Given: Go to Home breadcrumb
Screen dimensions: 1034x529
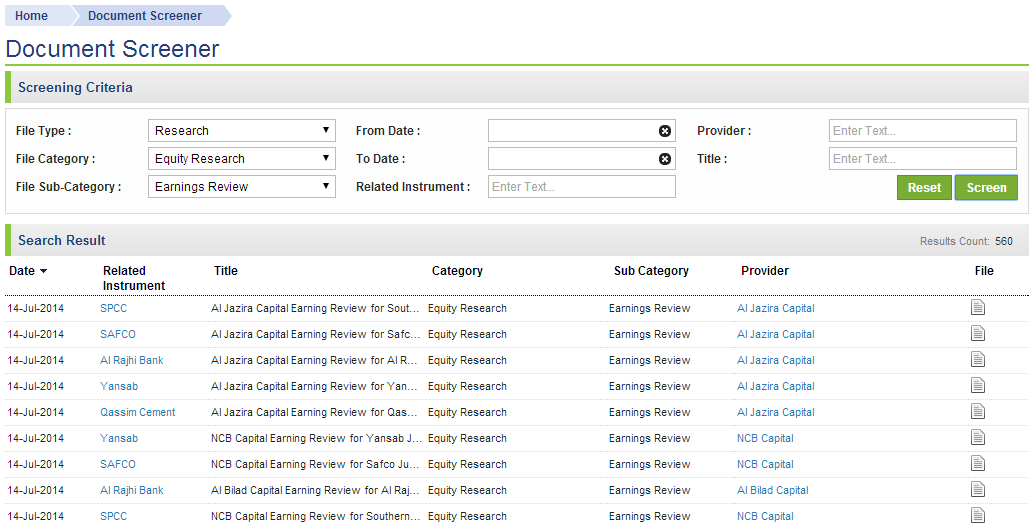Looking at the screenshot, I should coord(32,16).
